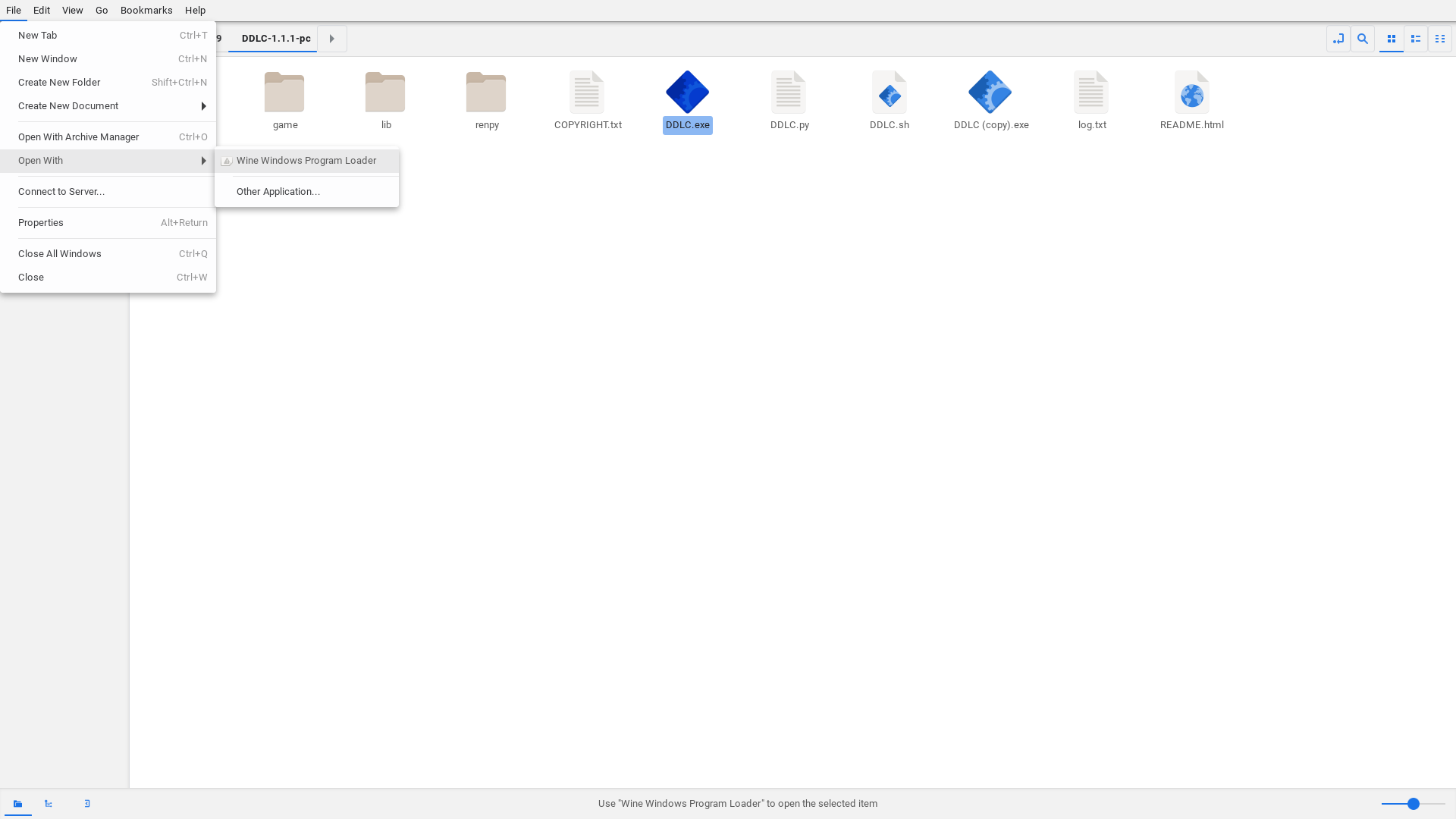Expand Open With submenu arrow

click(203, 161)
